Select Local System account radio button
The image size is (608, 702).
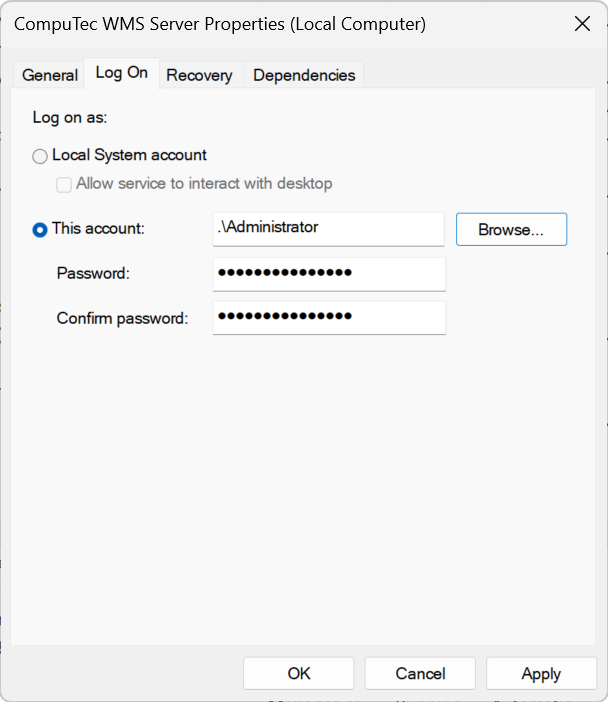(40, 156)
